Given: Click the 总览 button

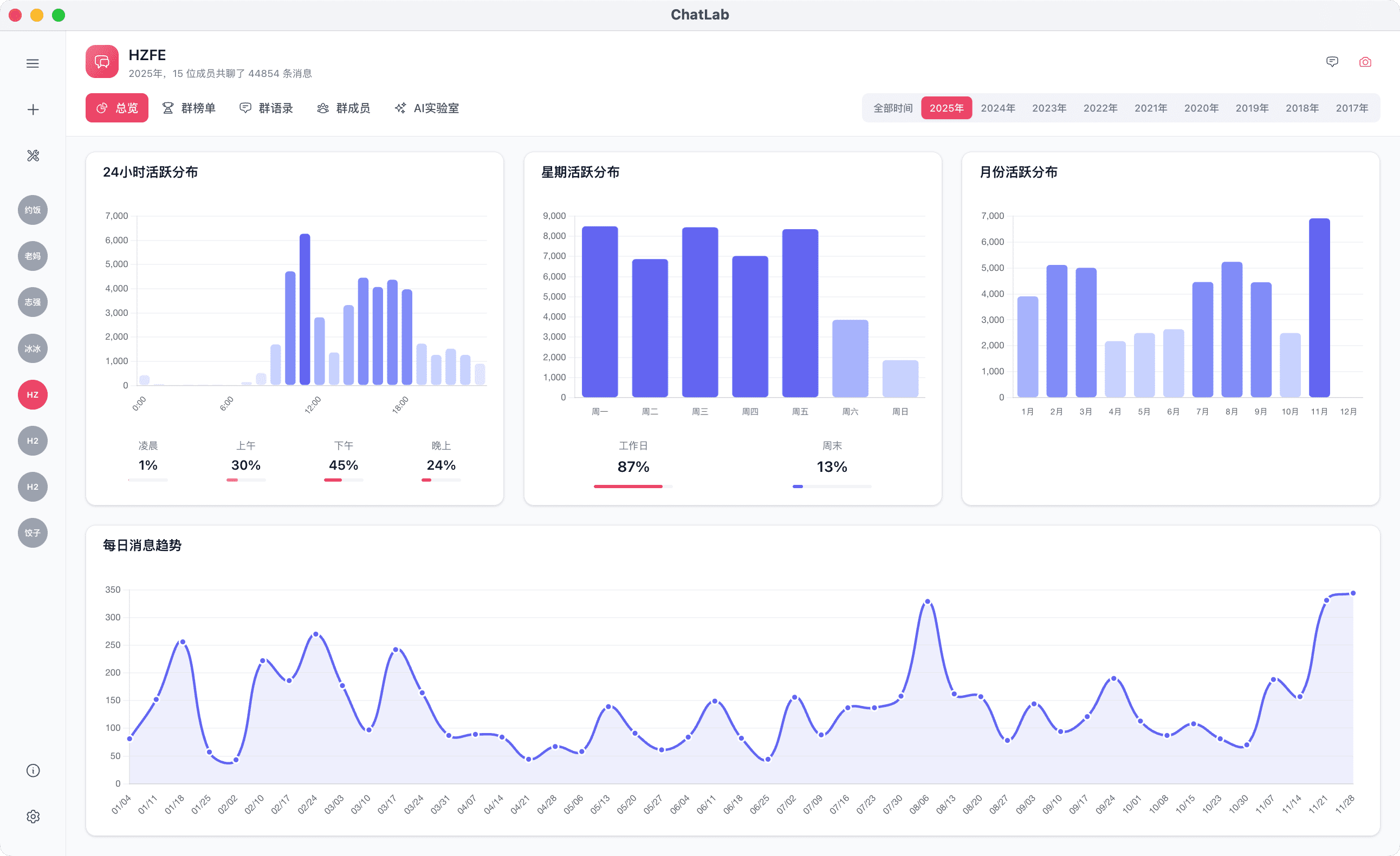Looking at the screenshot, I should [116, 107].
